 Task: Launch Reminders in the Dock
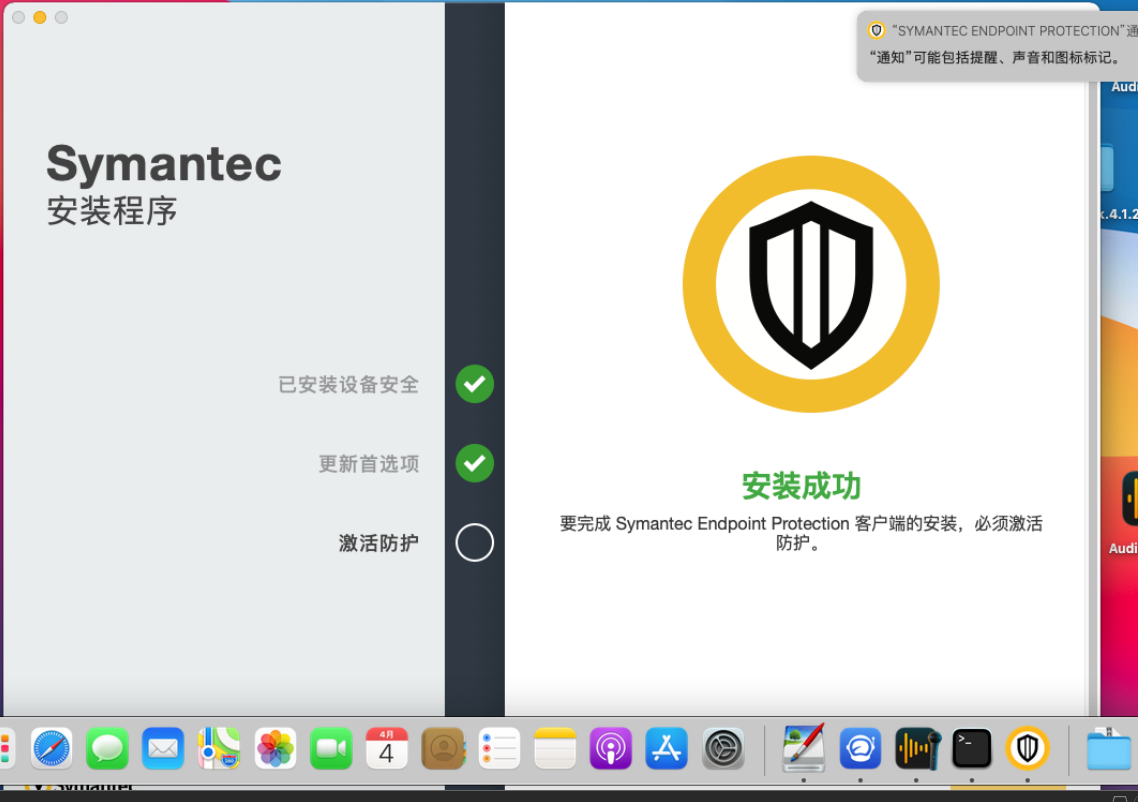pyautogui.click(x=499, y=748)
